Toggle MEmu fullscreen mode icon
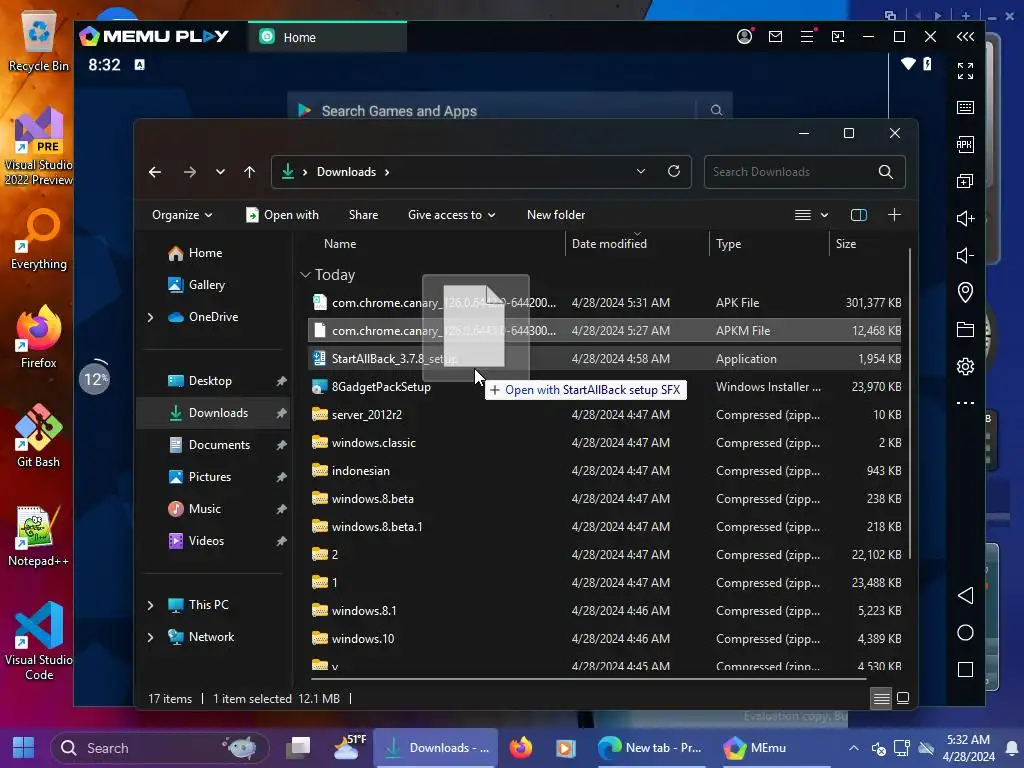1024x768 pixels. [x=965, y=71]
